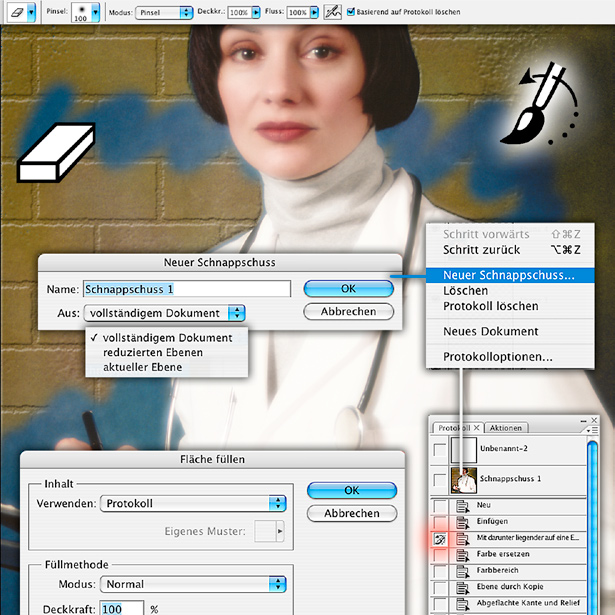Set history brush source box for Farbbereich

(x=440, y=571)
